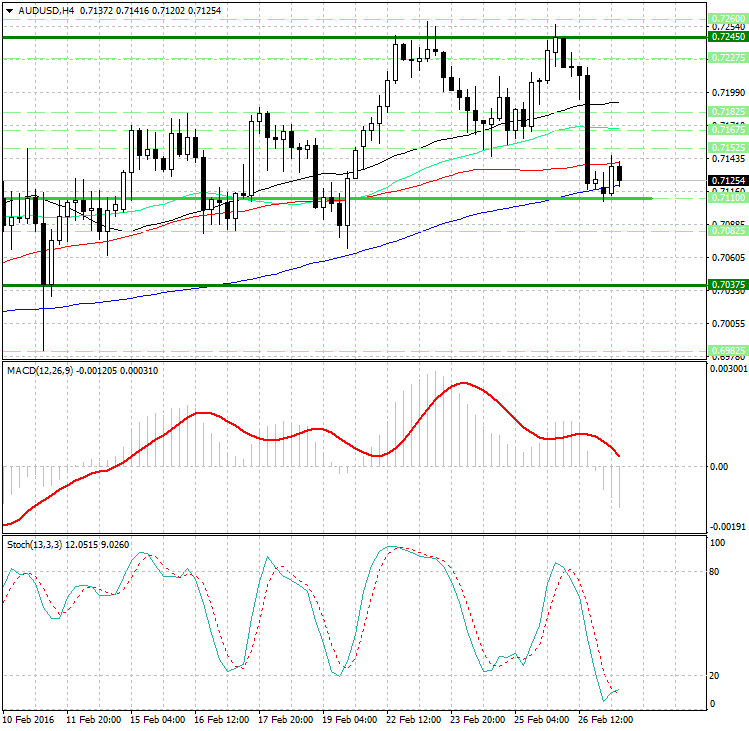Select the 0.72600 green price tag
The image size is (749, 731).
coord(726,19)
